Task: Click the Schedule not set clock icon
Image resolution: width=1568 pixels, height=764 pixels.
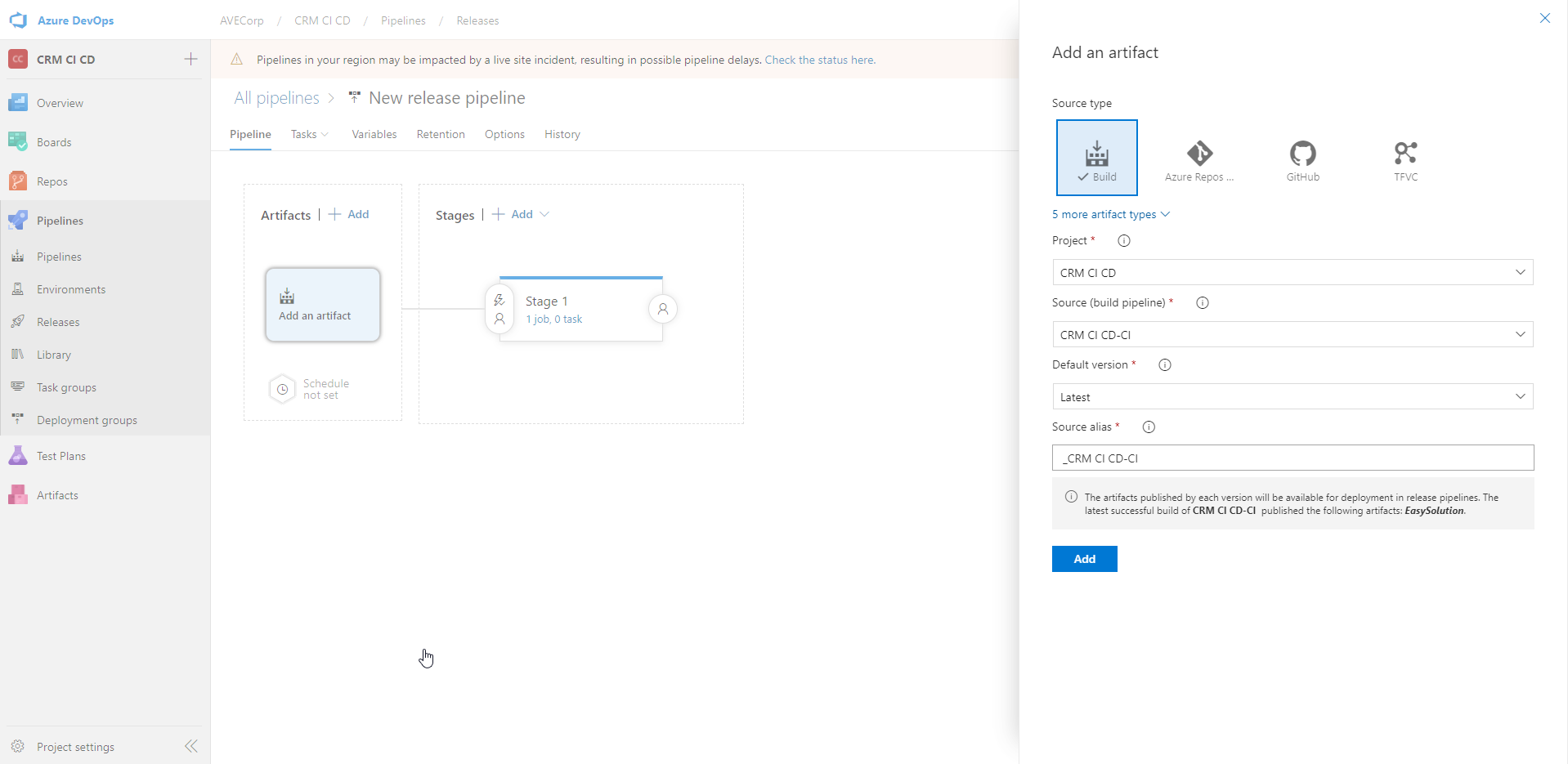Action: (282, 389)
